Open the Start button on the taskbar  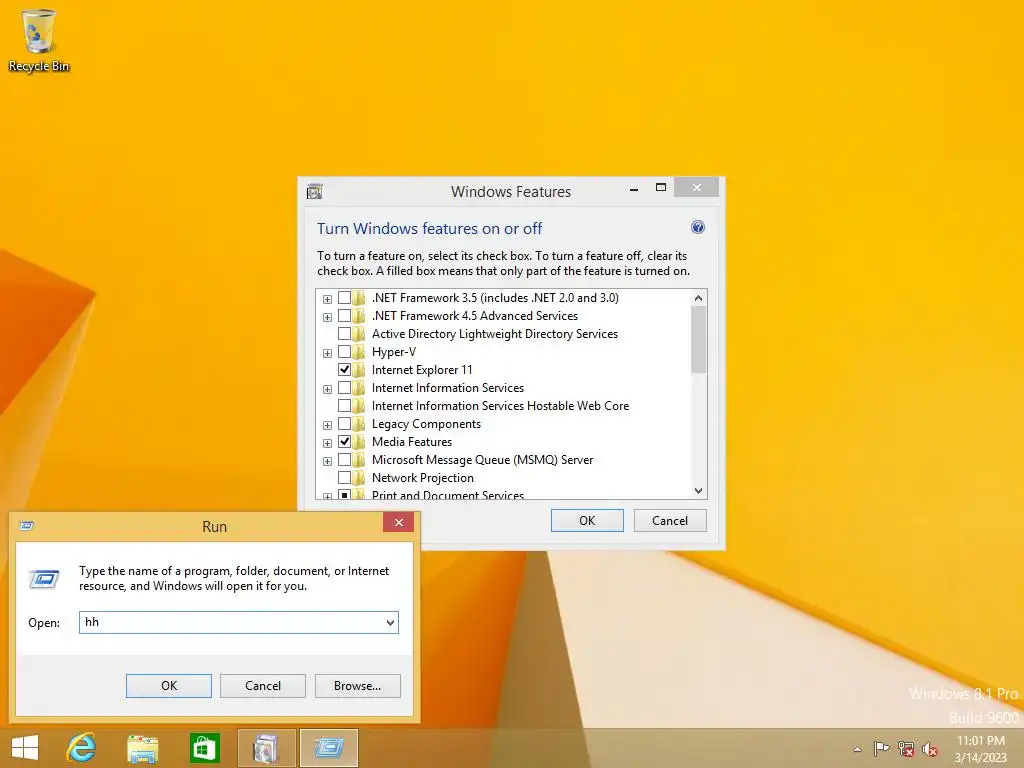(25, 747)
